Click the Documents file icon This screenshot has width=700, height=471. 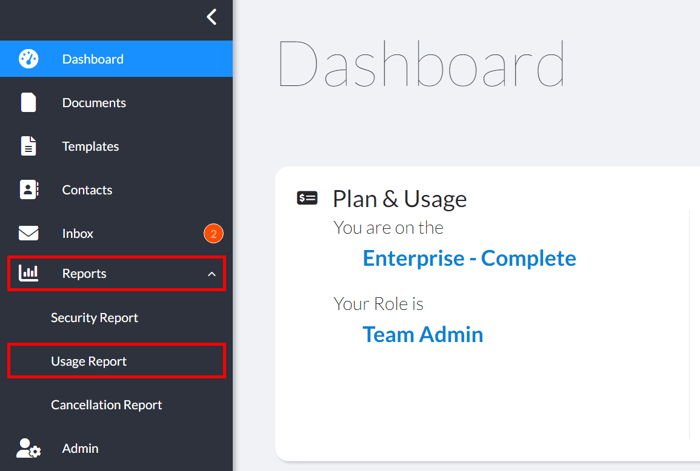click(28, 102)
